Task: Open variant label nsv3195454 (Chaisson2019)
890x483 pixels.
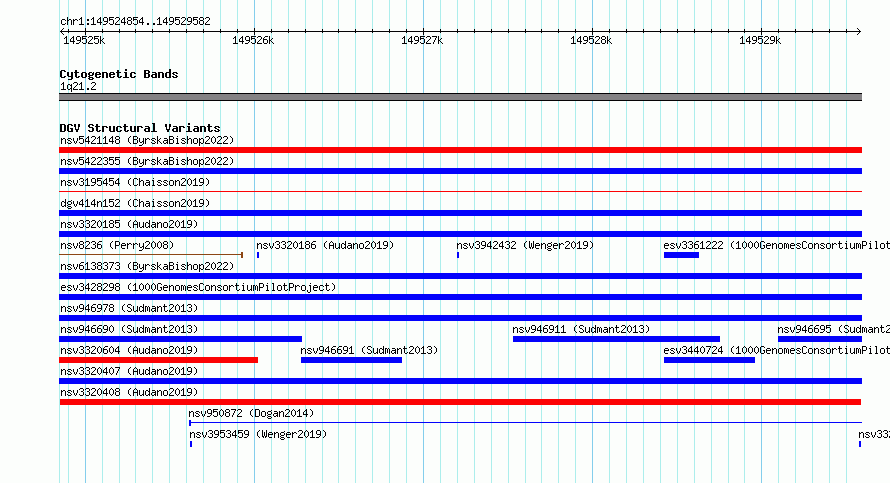Action: (135, 182)
